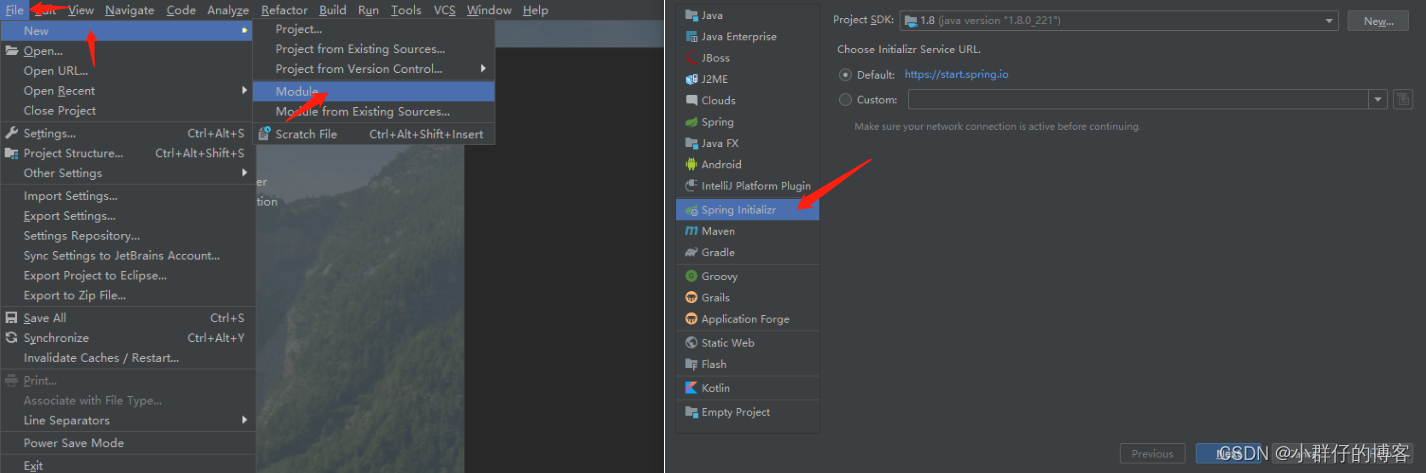1426x473 pixels.
Task: Click the Flash folder icon
Action: [x=691, y=364]
